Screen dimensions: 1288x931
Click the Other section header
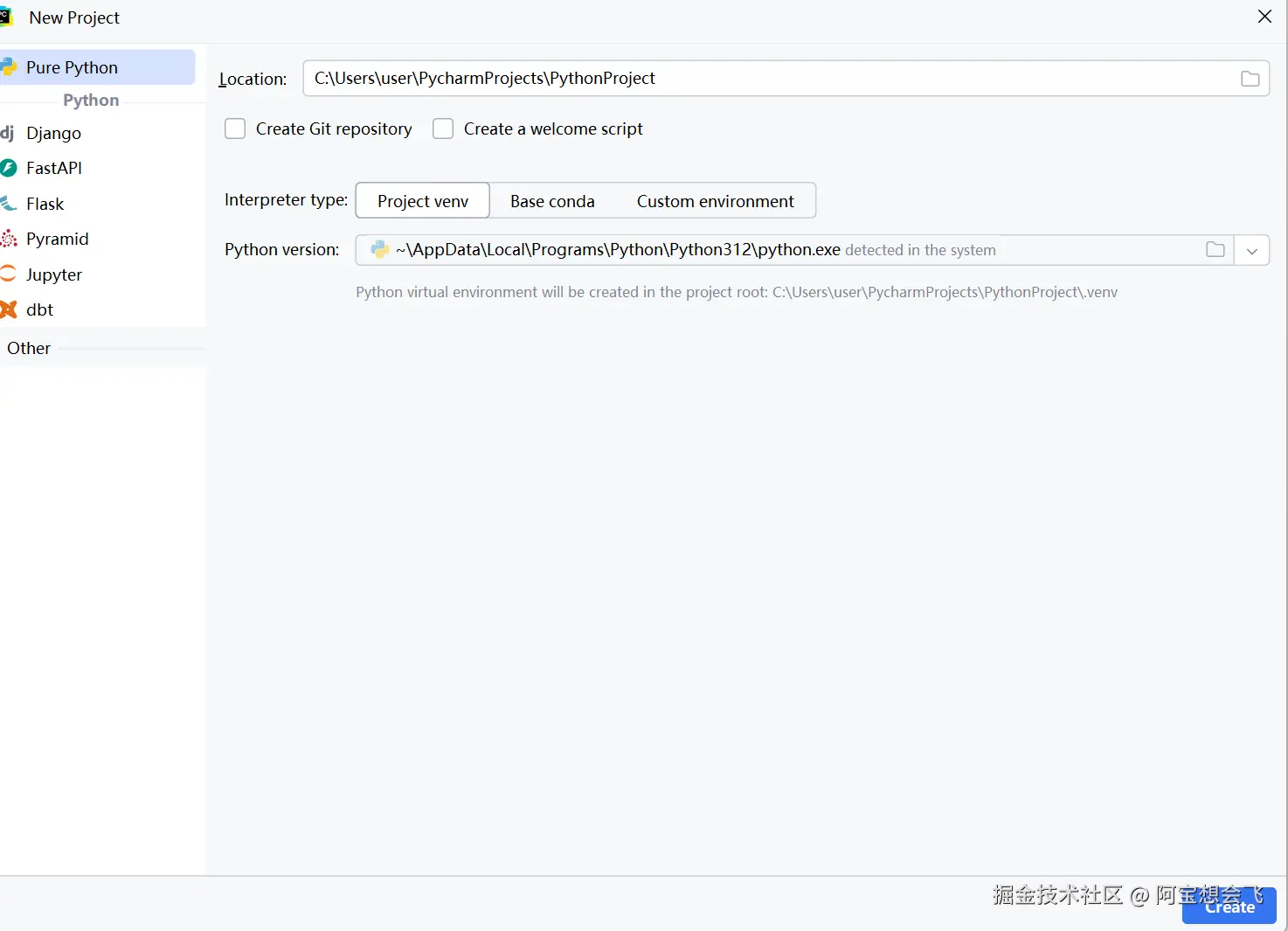[x=29, y=348]
